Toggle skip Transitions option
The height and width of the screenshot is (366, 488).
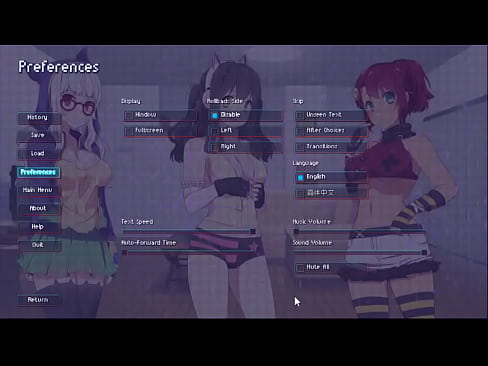tap(332, 147)
